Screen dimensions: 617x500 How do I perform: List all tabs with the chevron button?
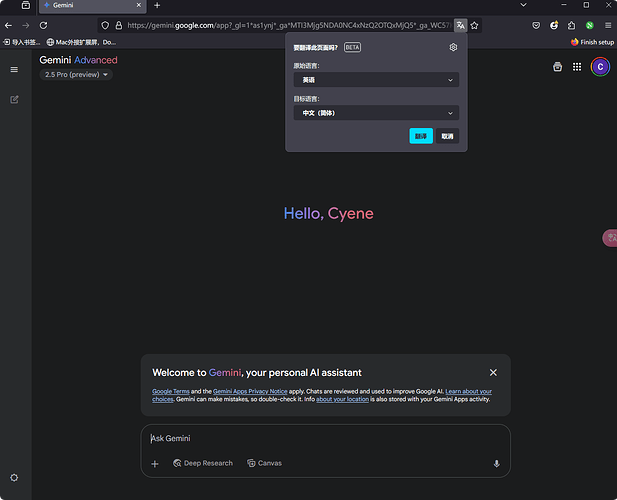click(523, 5)
